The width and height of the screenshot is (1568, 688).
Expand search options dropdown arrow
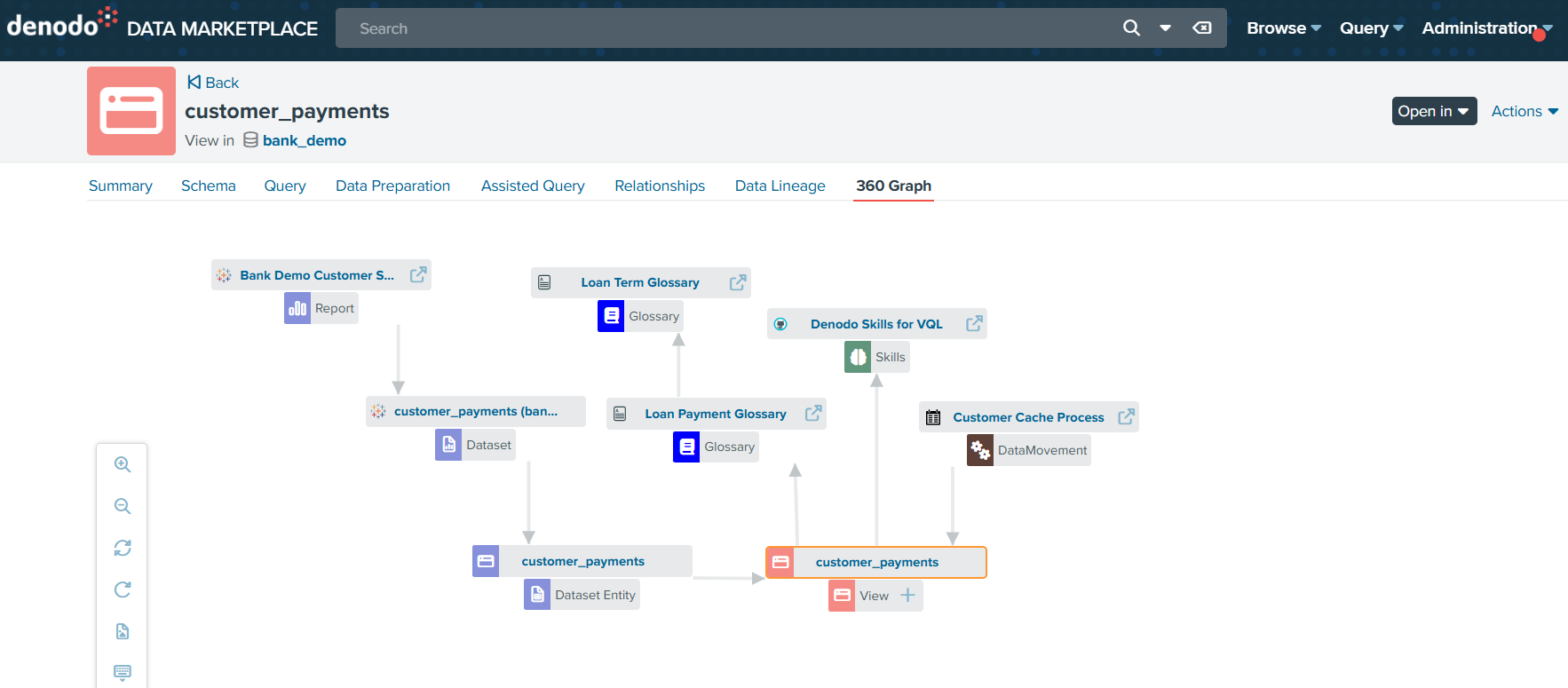point(1165,28)
